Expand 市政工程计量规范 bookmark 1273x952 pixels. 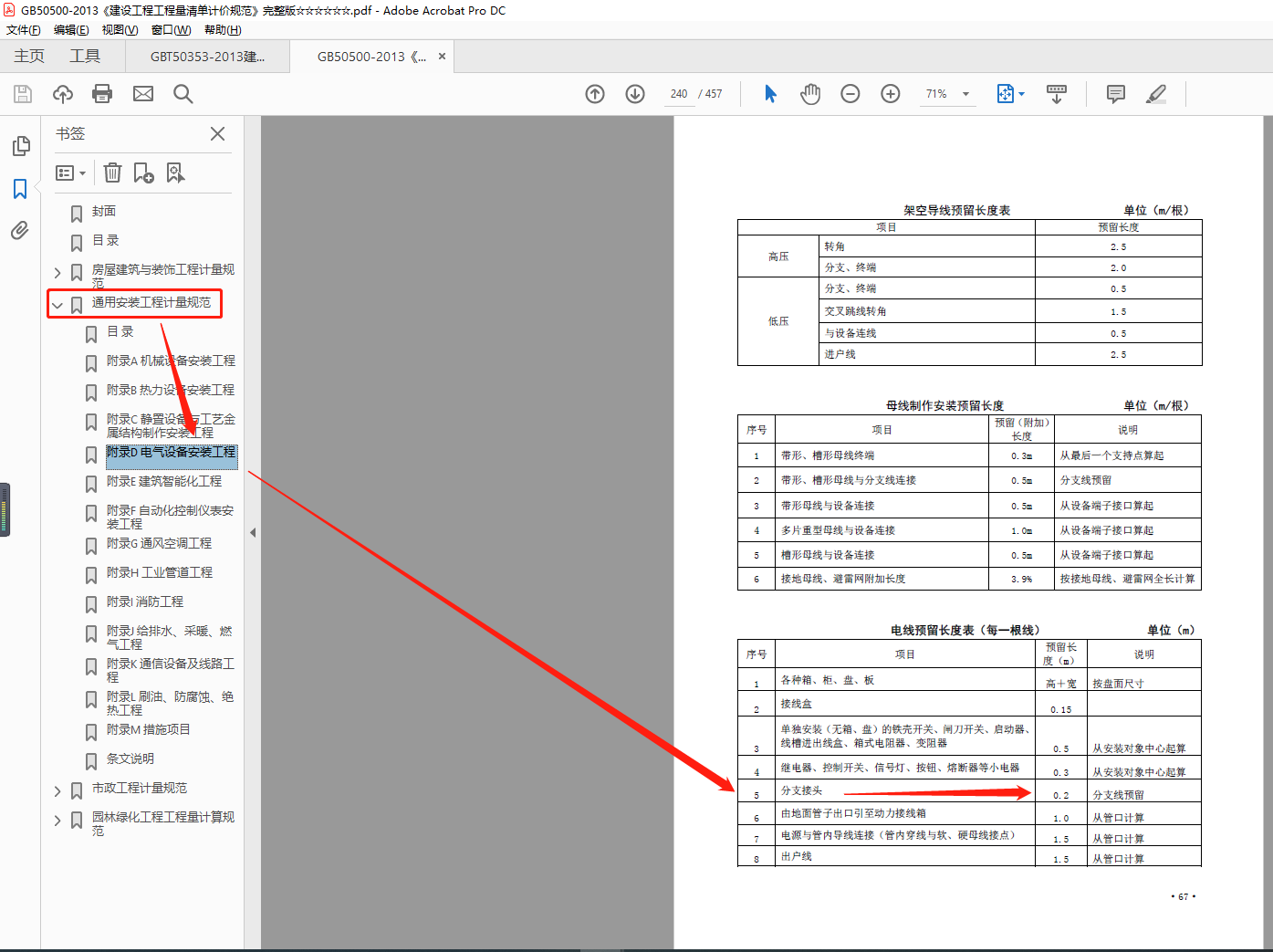57,791
